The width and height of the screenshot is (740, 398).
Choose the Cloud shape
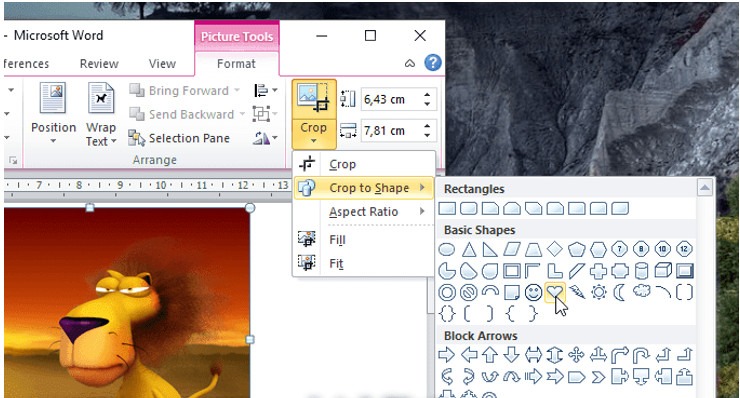[x=641, y=291]
